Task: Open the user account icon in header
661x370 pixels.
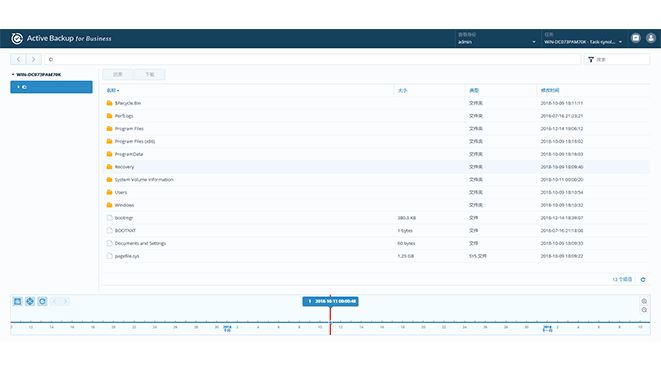Action: point(651,38)
